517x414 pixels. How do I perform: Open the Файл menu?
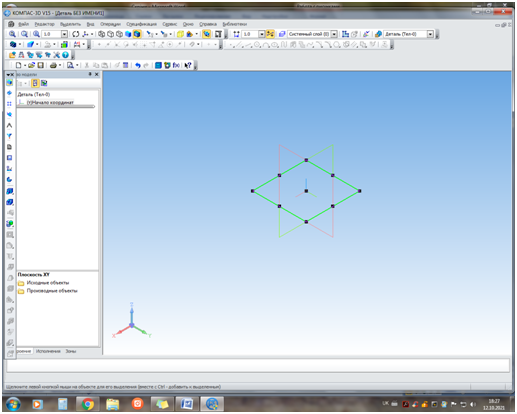coord(23,24)
